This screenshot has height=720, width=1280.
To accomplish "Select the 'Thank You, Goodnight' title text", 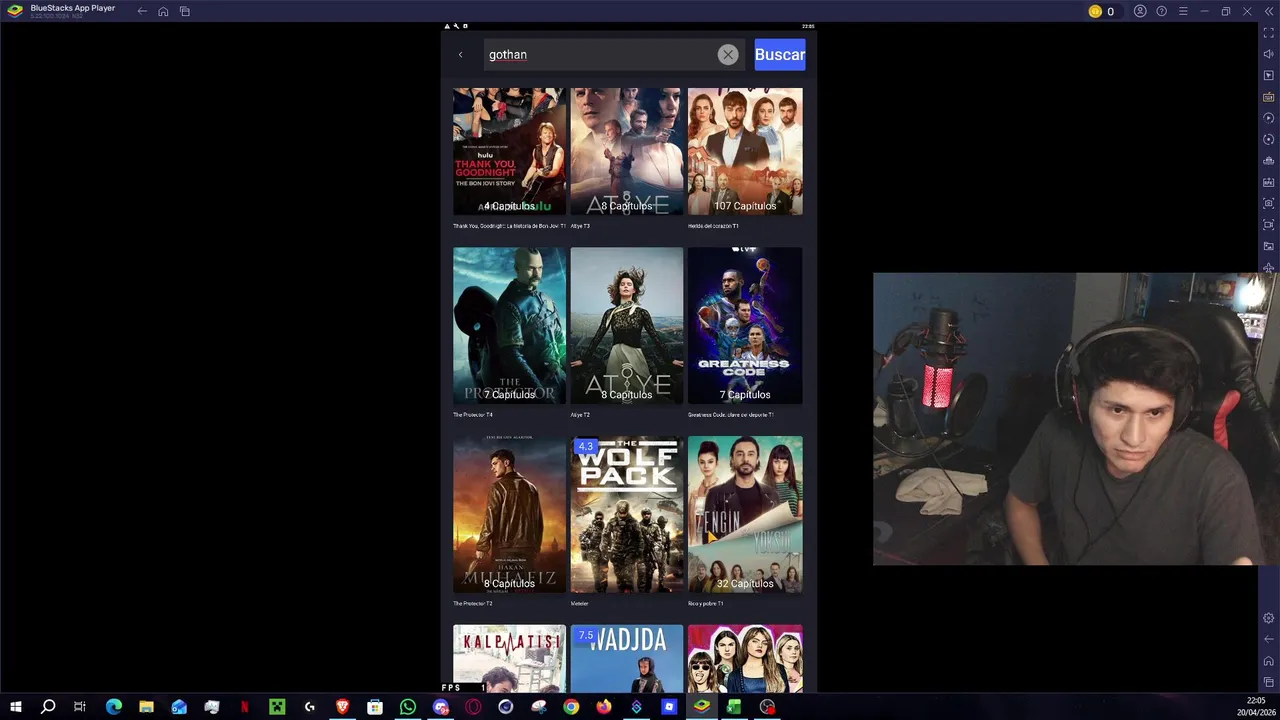I will point(509,226).
